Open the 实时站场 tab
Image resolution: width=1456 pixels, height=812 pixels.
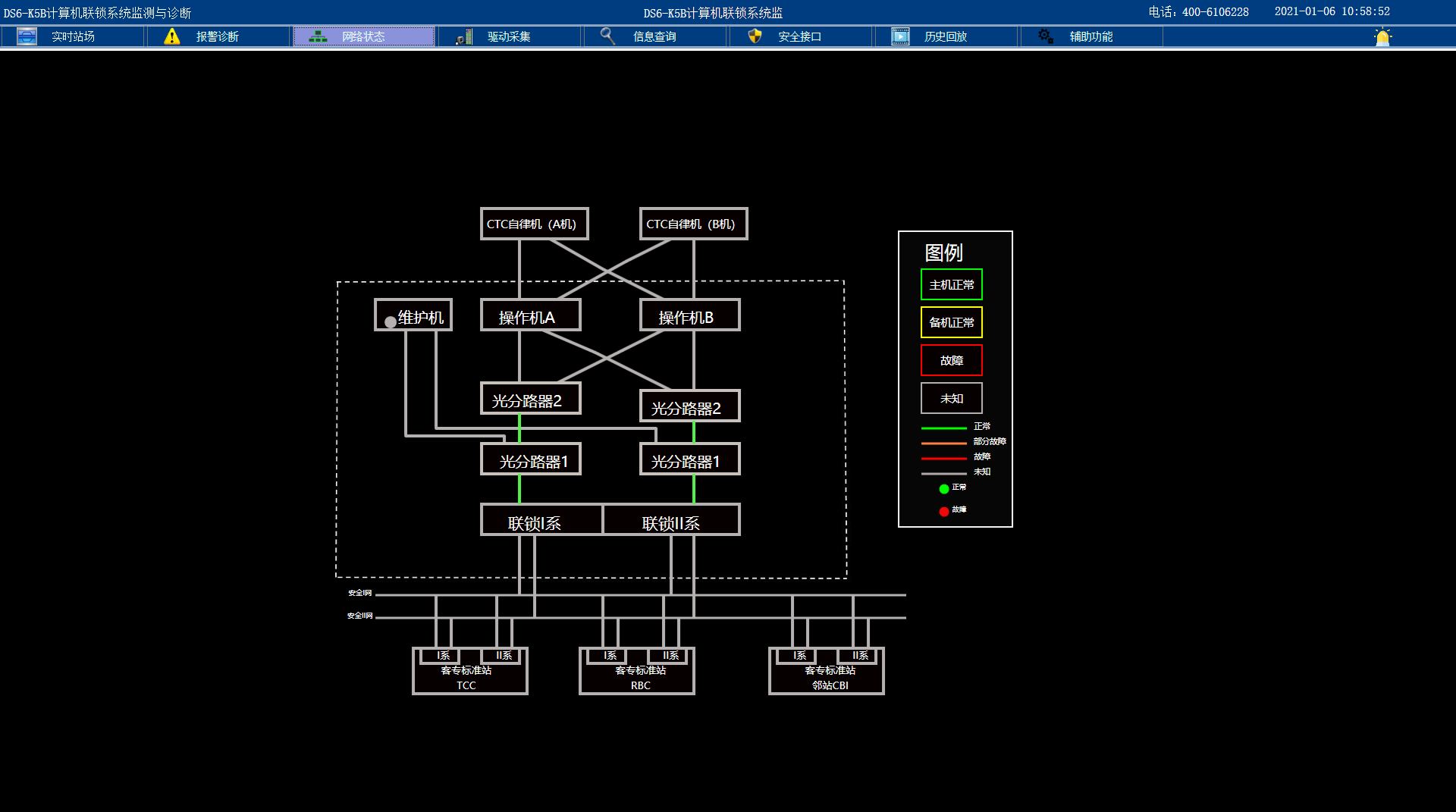(x=73, y=36)
